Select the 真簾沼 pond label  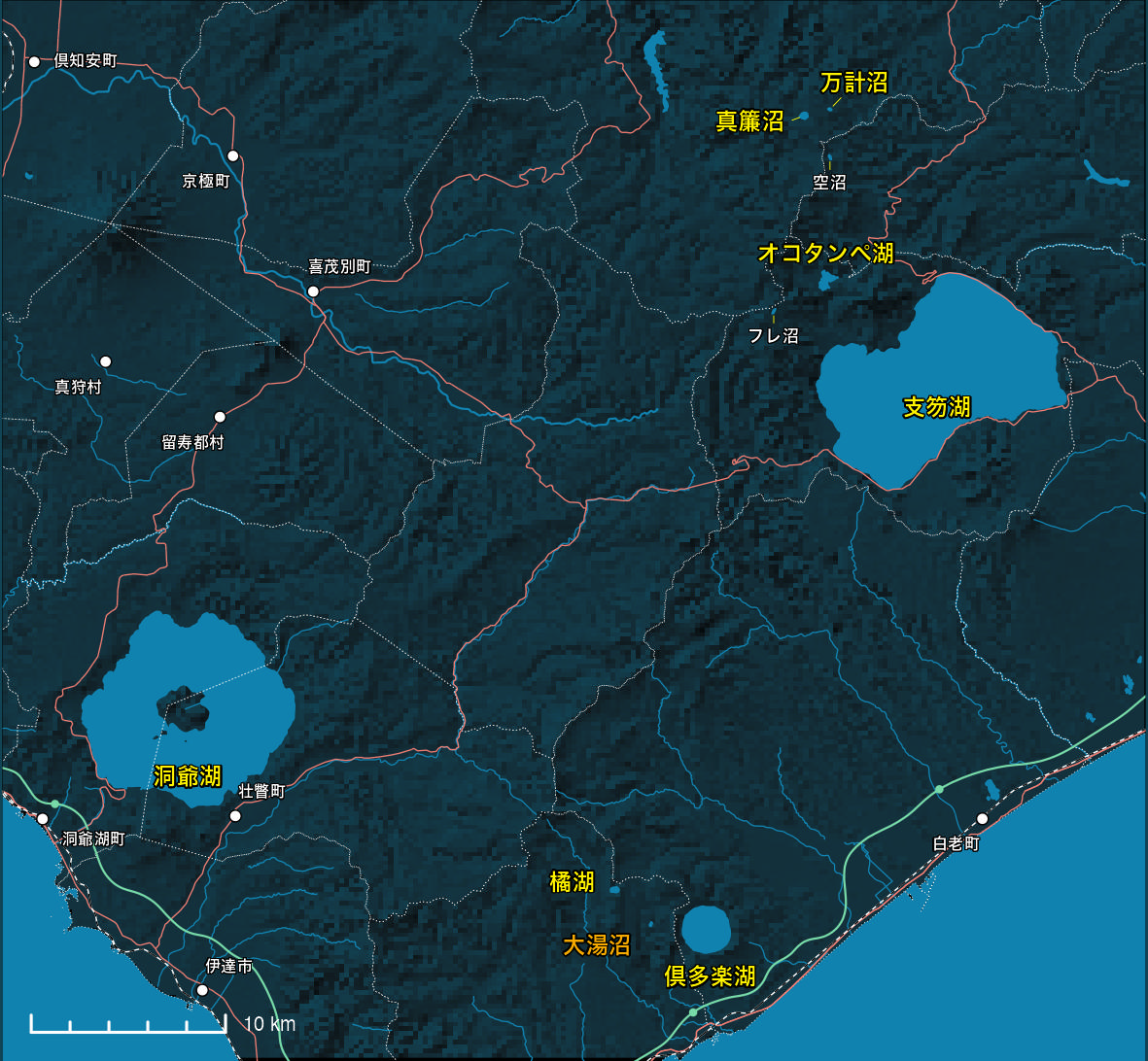click(x=749, y=121)
